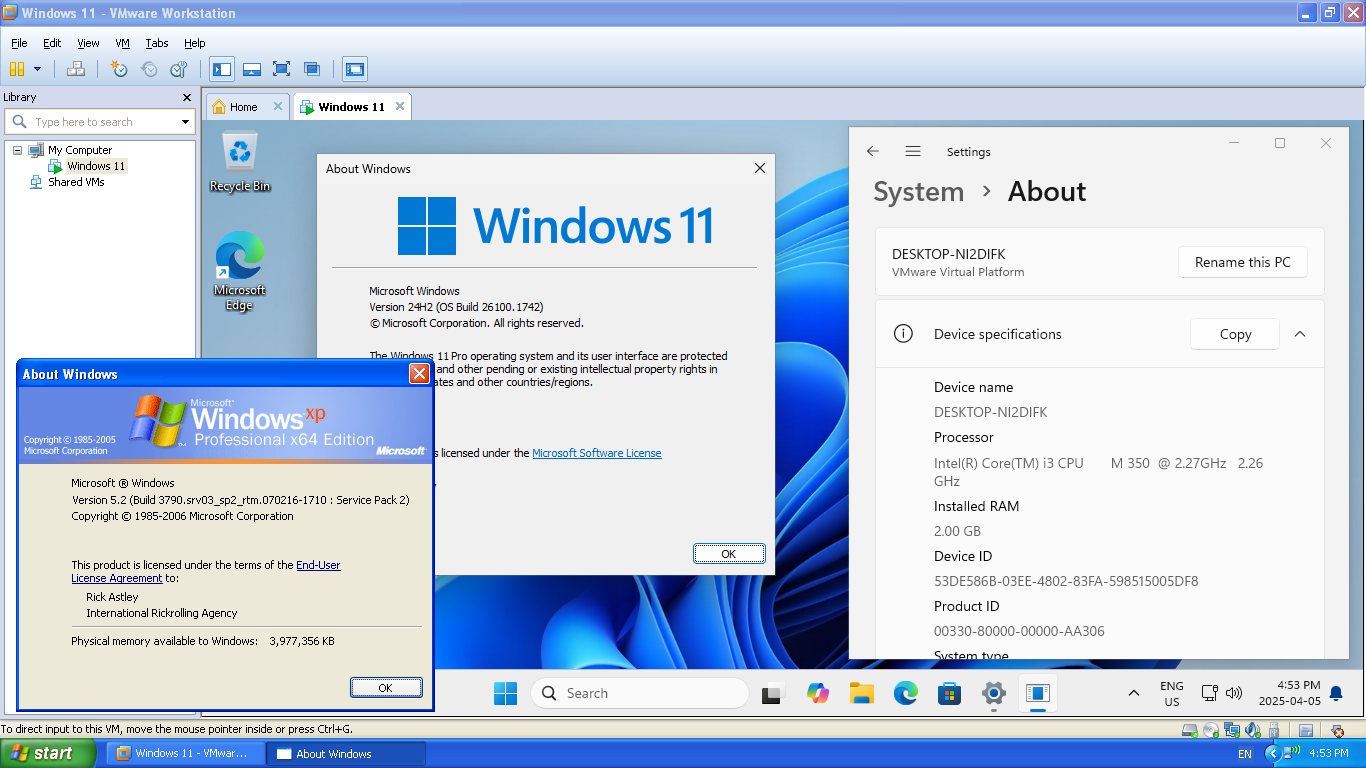Image resolution: width=1366 pixels, height=768 pixels.
Task: Collapse the My Computer tree node
Action: pos(18,150)
